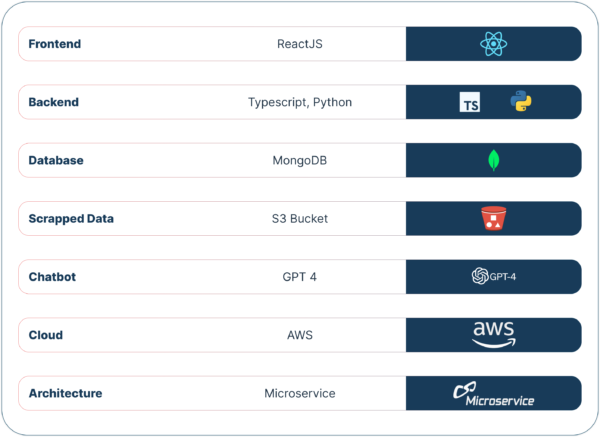Click the TypeScript TS logo
This screenshot has width=600, height=437.
pos(469,102)
